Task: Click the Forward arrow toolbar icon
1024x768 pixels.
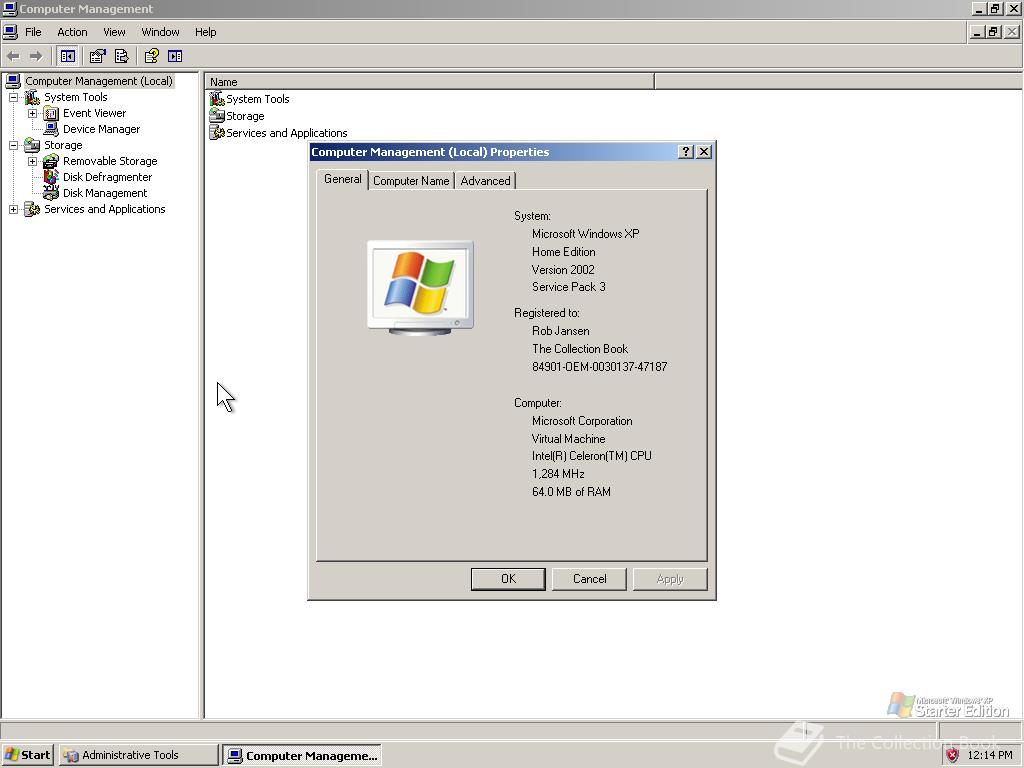Action: click(x=36, y=57)
